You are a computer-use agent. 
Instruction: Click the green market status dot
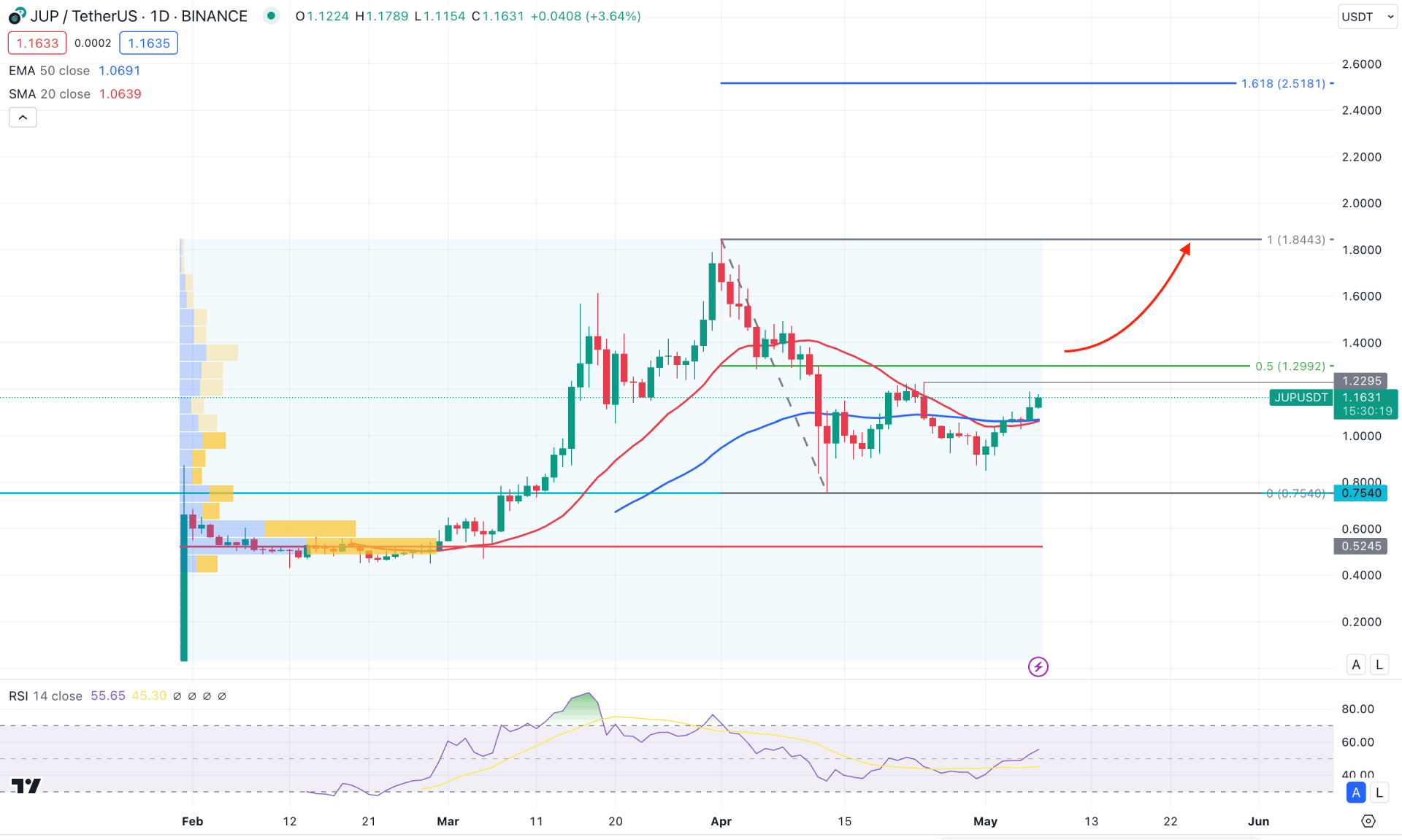point(271,15)
